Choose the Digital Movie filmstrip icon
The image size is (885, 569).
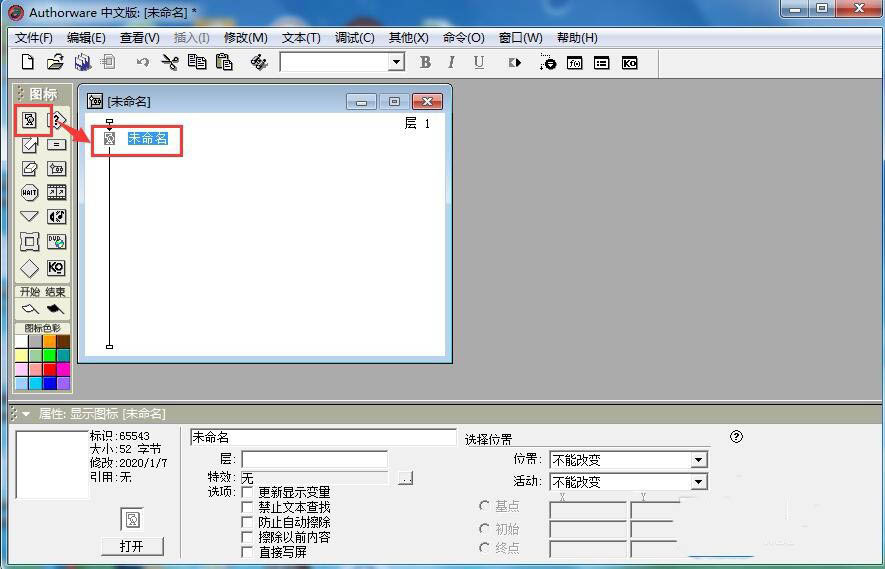(56, 192)
